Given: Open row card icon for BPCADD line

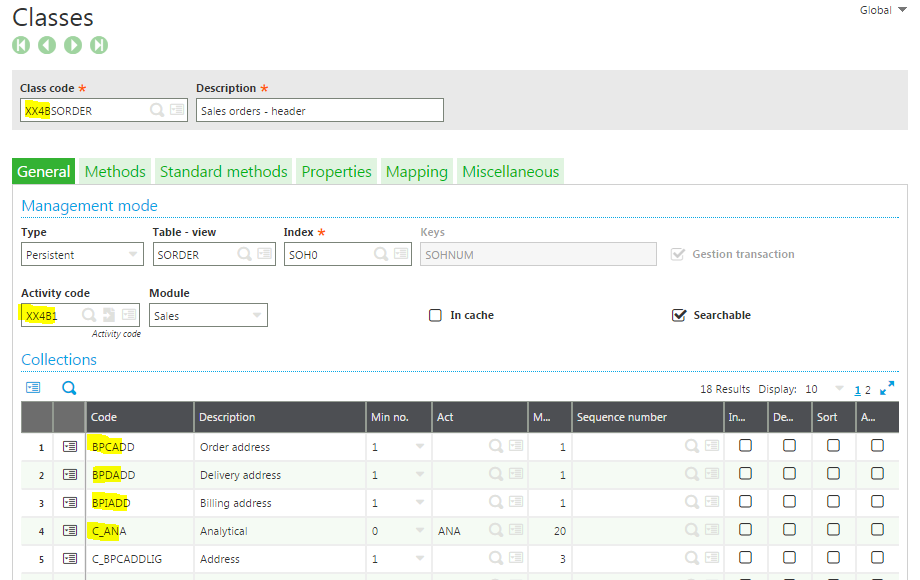Looking at the screenshot, I should pos(70,447).
